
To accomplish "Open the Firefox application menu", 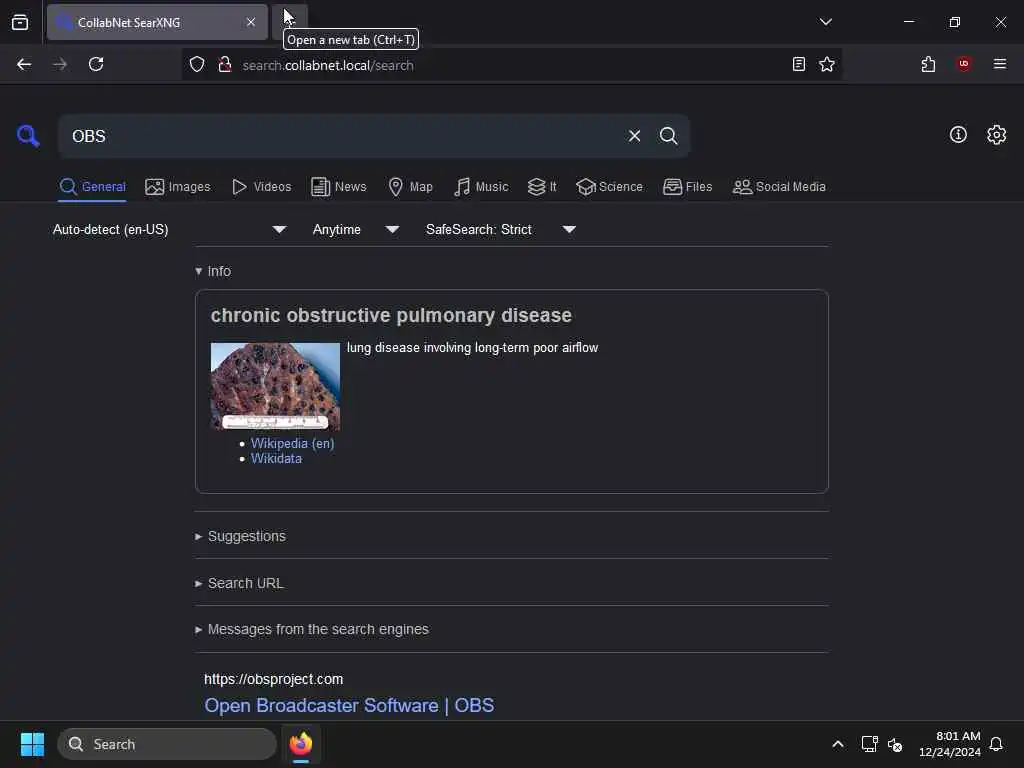I will pos(999,64).
